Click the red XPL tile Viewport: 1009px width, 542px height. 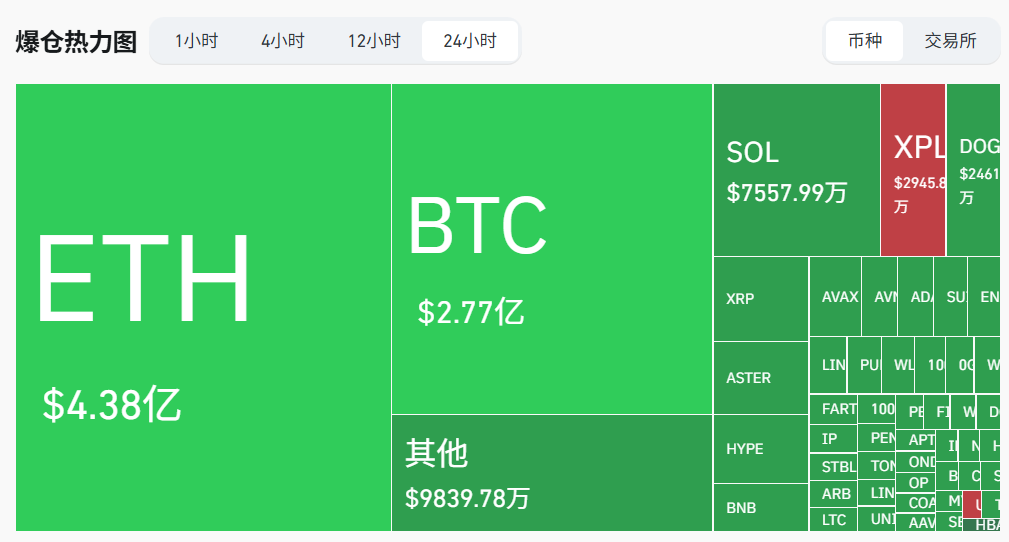click(x=913, y=170)
